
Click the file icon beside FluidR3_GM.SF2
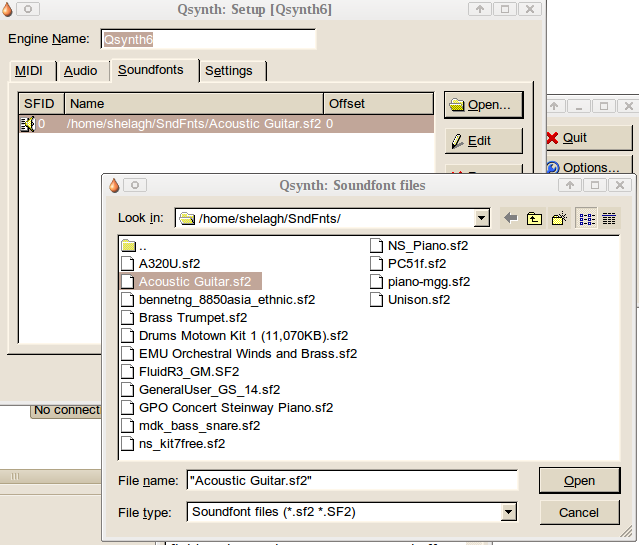click(x=128, y=371)
